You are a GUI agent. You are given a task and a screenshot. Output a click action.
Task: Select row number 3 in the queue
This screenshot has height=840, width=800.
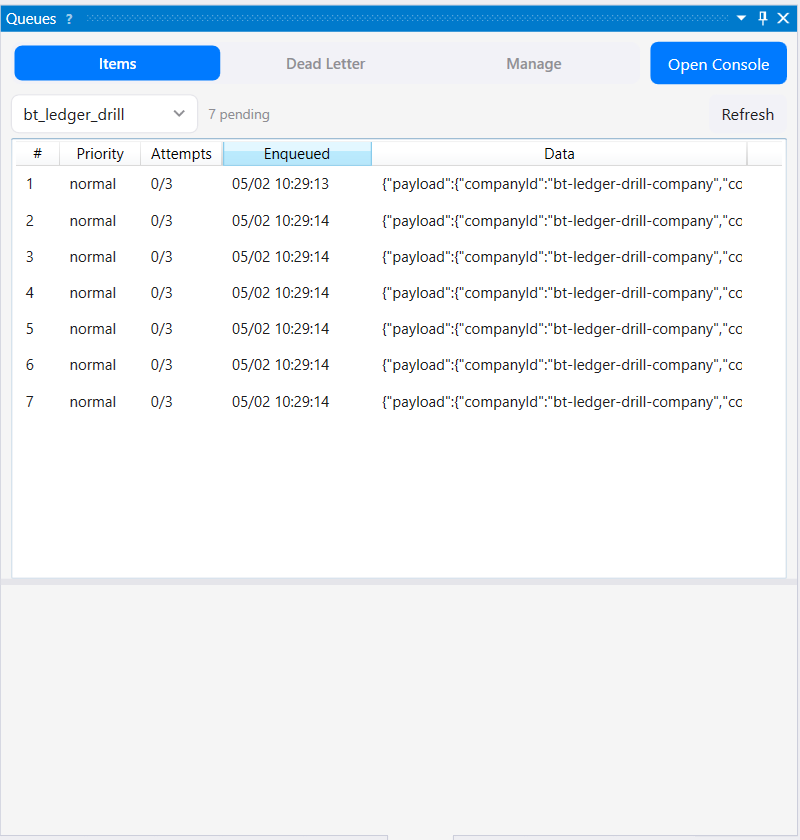click(x=399, y=257)
